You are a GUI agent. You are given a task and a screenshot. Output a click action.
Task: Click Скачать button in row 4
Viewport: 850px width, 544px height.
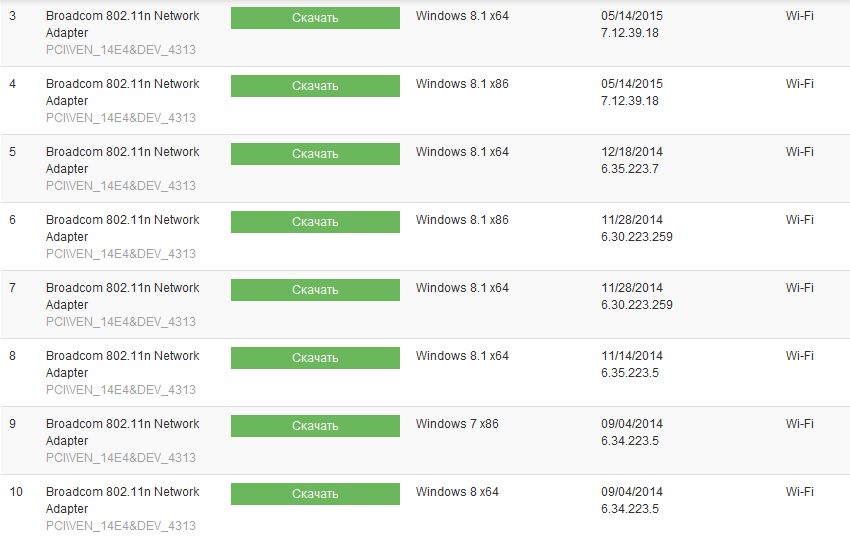click(x=315, y=86)
